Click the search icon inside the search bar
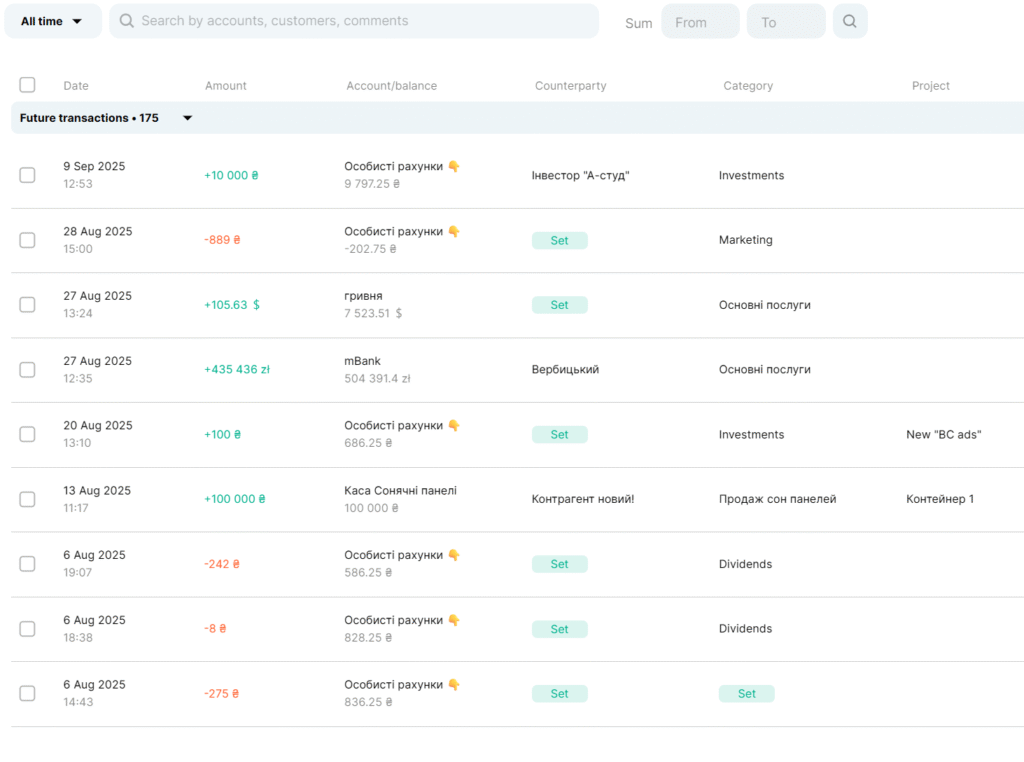1024x762 pixels. pyautogui.click(x=127, y=21)
